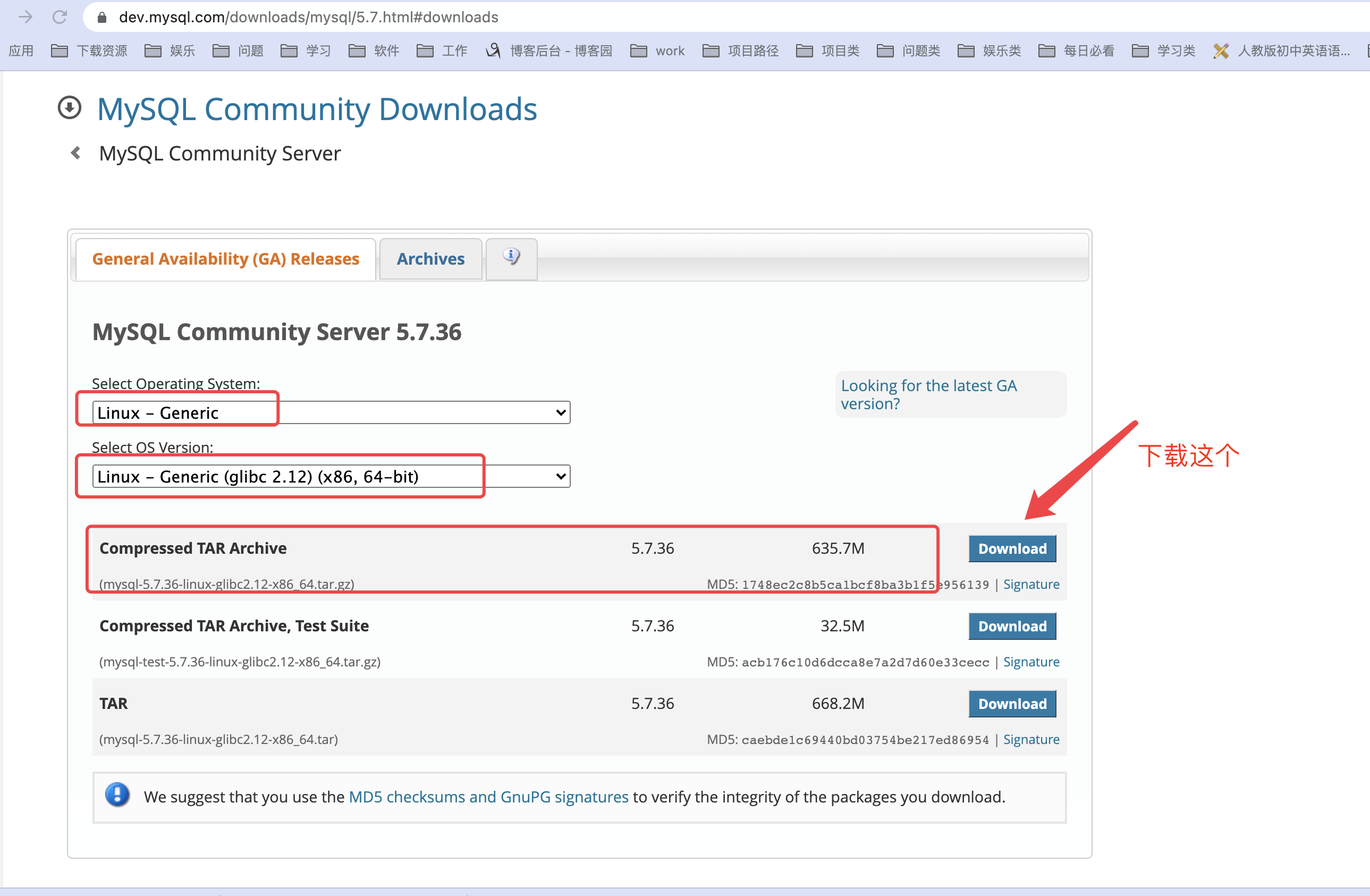
Task: Open the 学习 bookmark folder
Action: 306,50
